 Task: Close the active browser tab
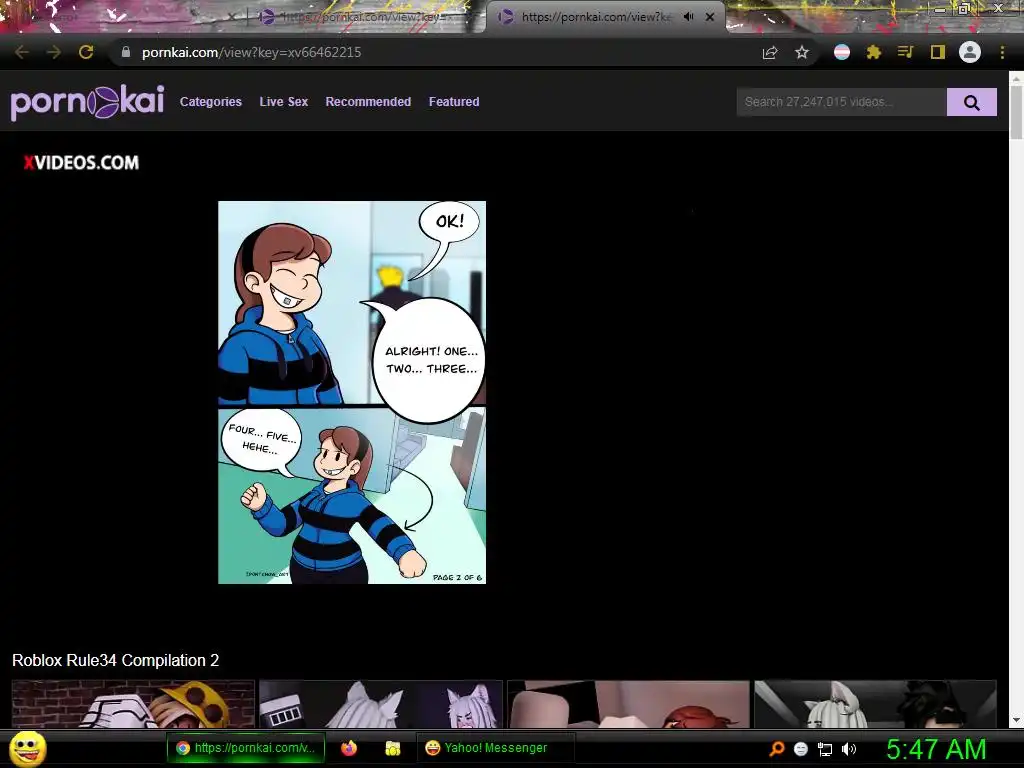[710, 17]
